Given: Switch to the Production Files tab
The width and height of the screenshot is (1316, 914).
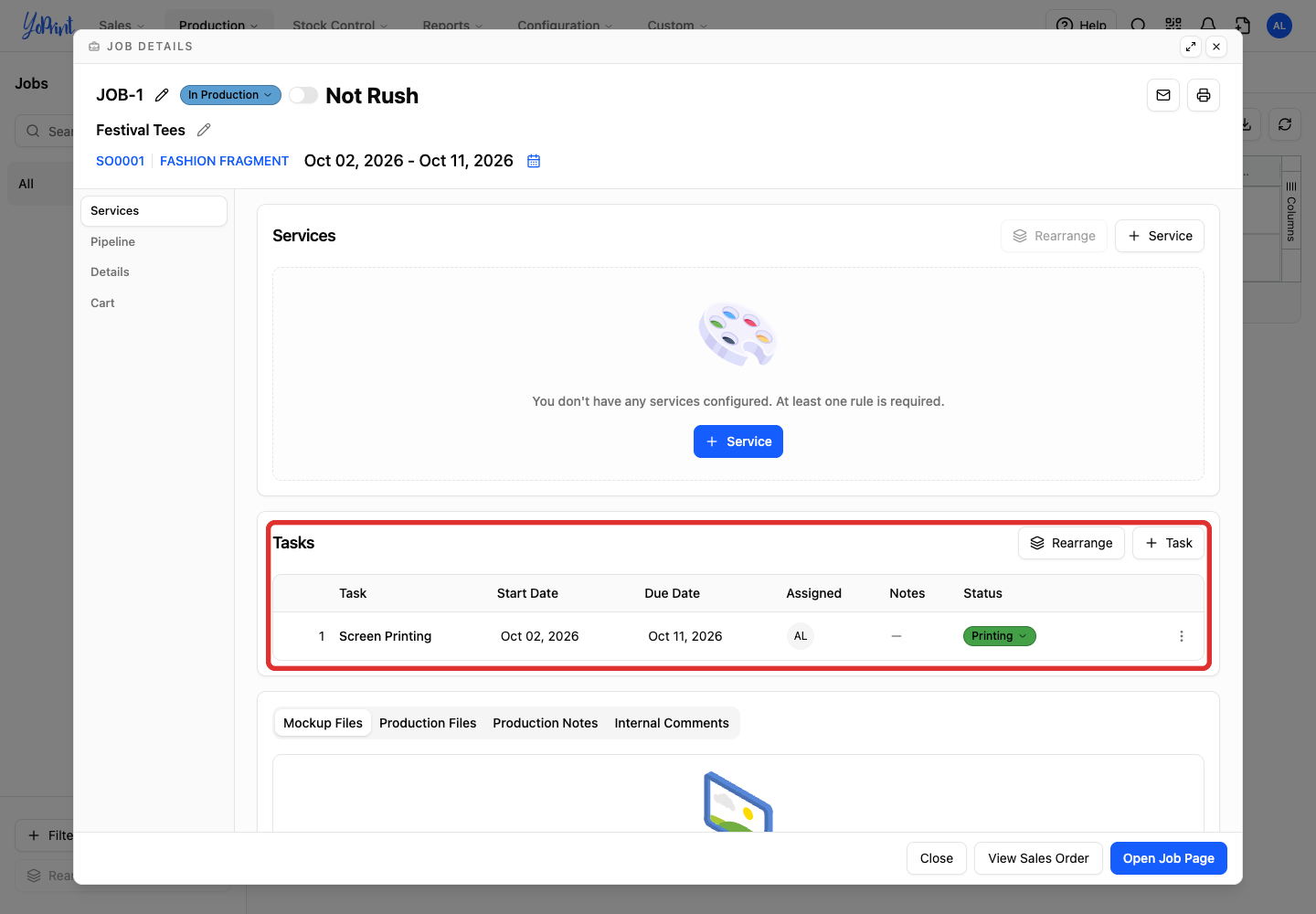Looking at the screenshot, I should tap(428, 723).
